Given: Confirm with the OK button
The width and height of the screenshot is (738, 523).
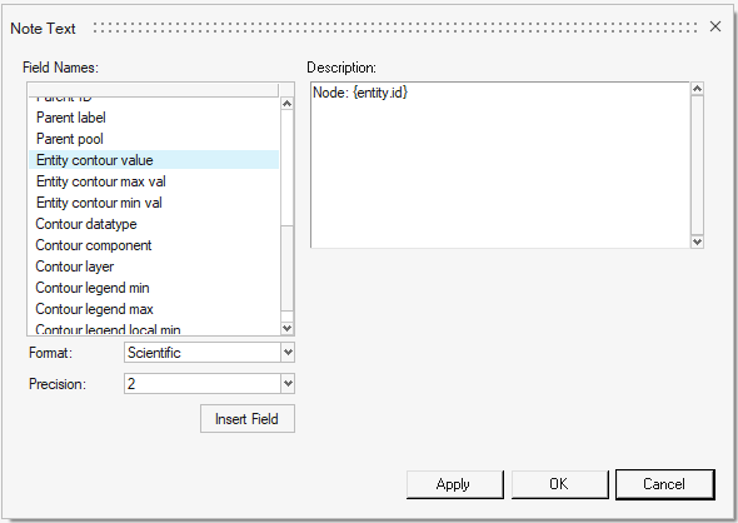Looking at the screenshot, I should pyautogui.click(x=559, y=484).
